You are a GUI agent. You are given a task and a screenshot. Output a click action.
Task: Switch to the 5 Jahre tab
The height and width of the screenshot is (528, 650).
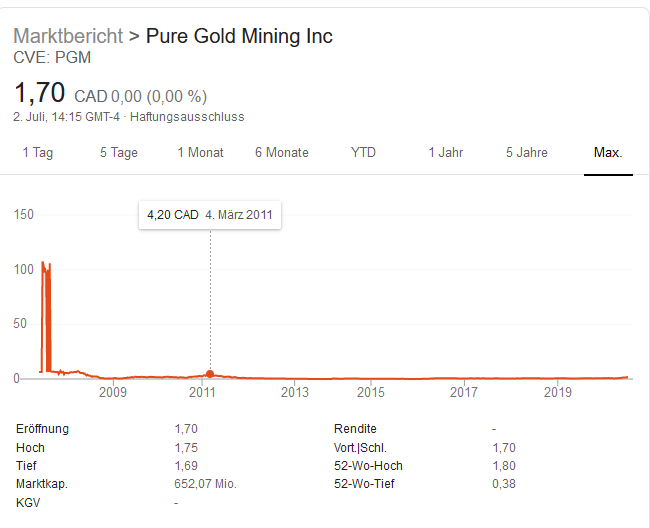point(526,153)
